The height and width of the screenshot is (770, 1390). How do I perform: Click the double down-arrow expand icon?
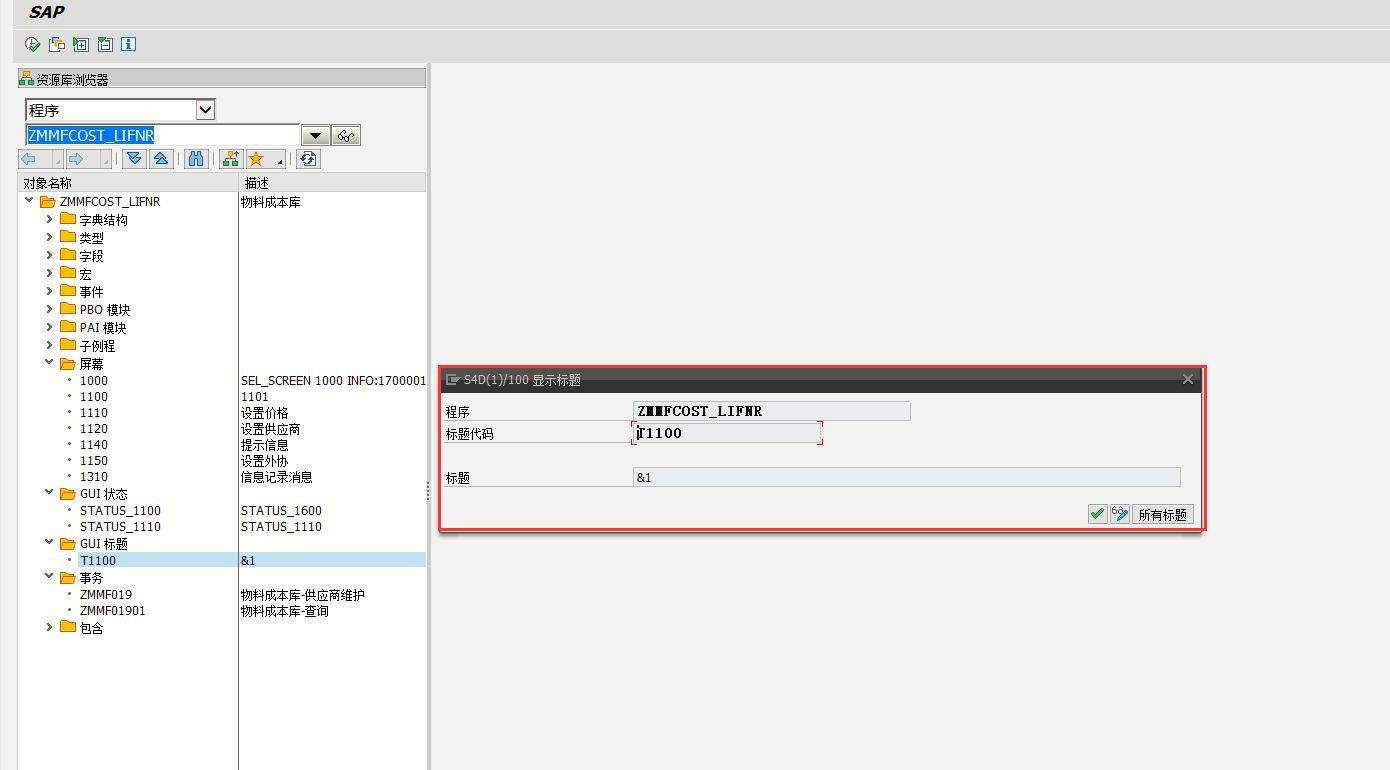pyautogui.click(x=133, y=158)
